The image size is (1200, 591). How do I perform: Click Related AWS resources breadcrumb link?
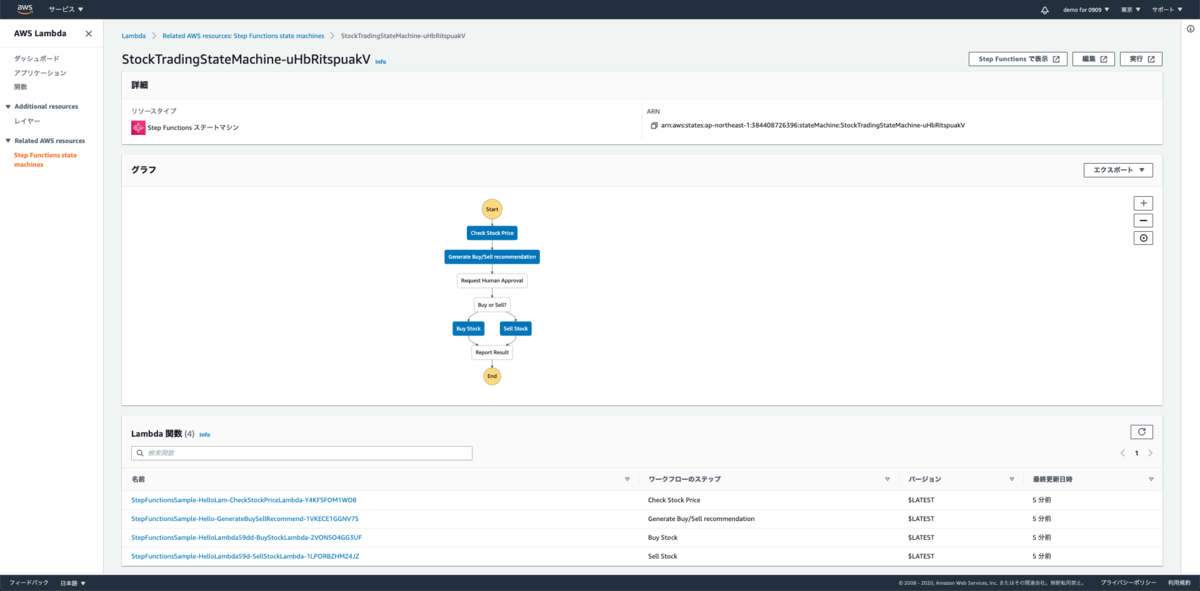point(242,35)
